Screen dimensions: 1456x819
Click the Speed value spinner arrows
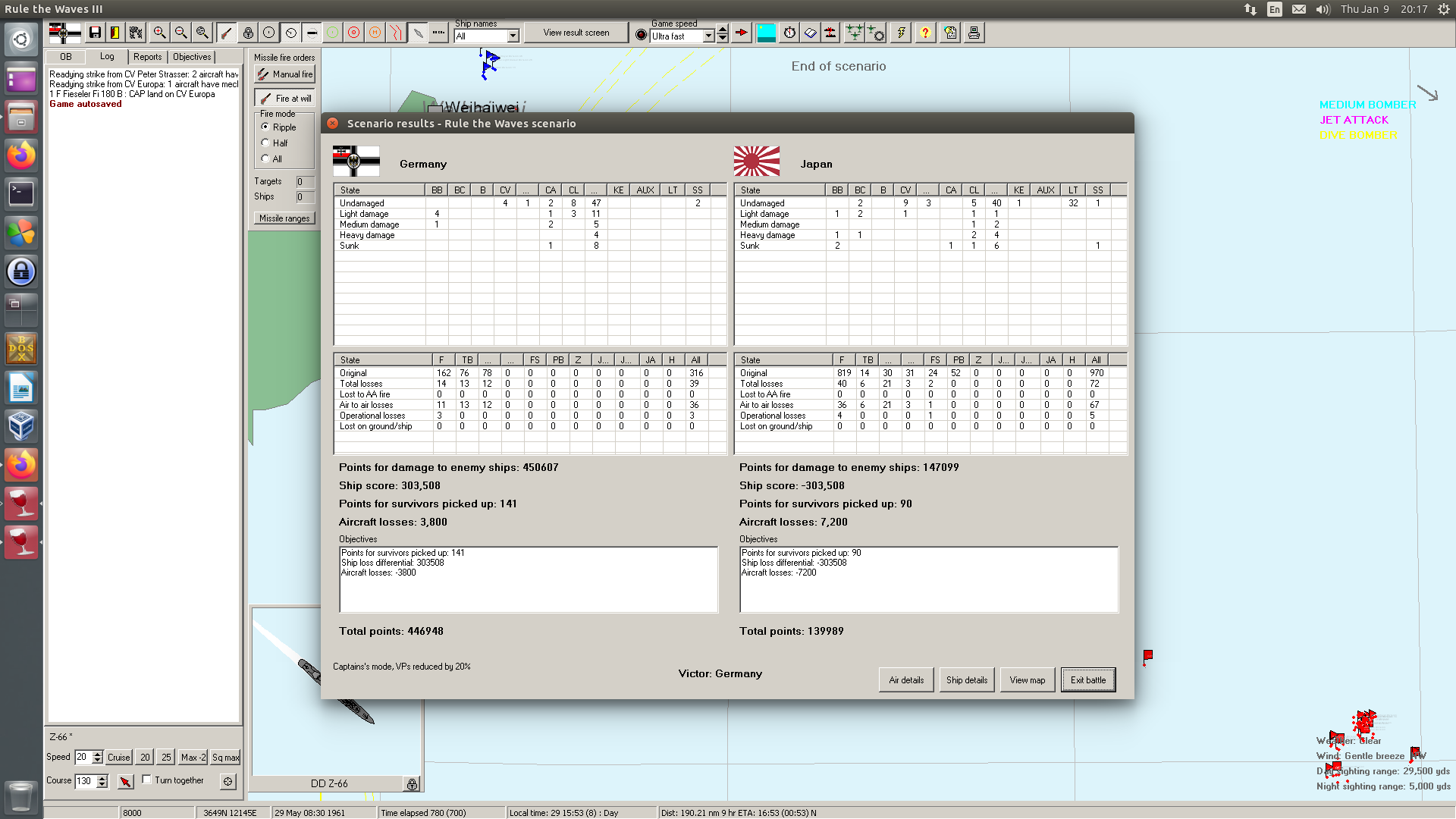point(97,757)
